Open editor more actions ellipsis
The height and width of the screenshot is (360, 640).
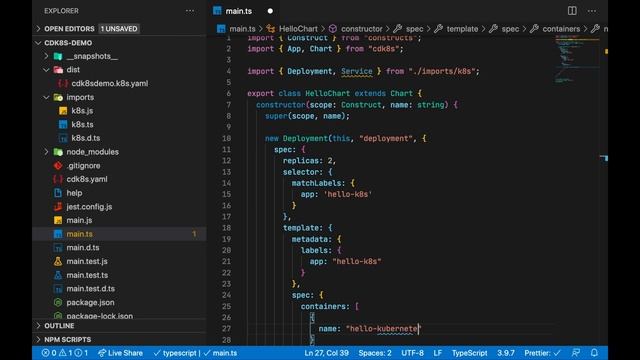pyautogui.click(x=592, y=11)
